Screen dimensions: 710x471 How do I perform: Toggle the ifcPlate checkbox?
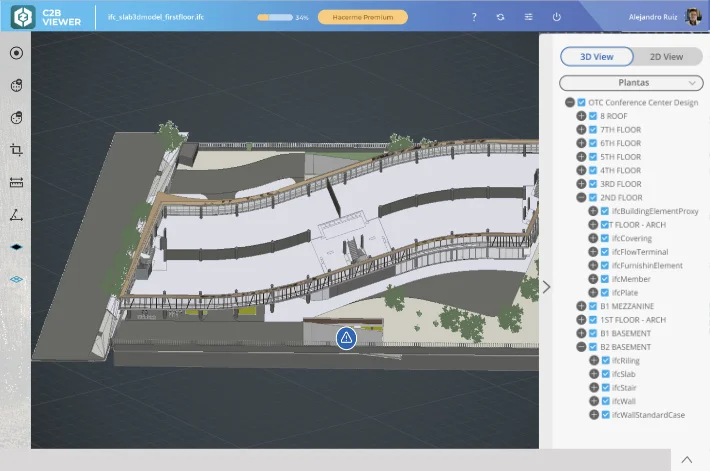pyautogui.click(x=605, y=293)
